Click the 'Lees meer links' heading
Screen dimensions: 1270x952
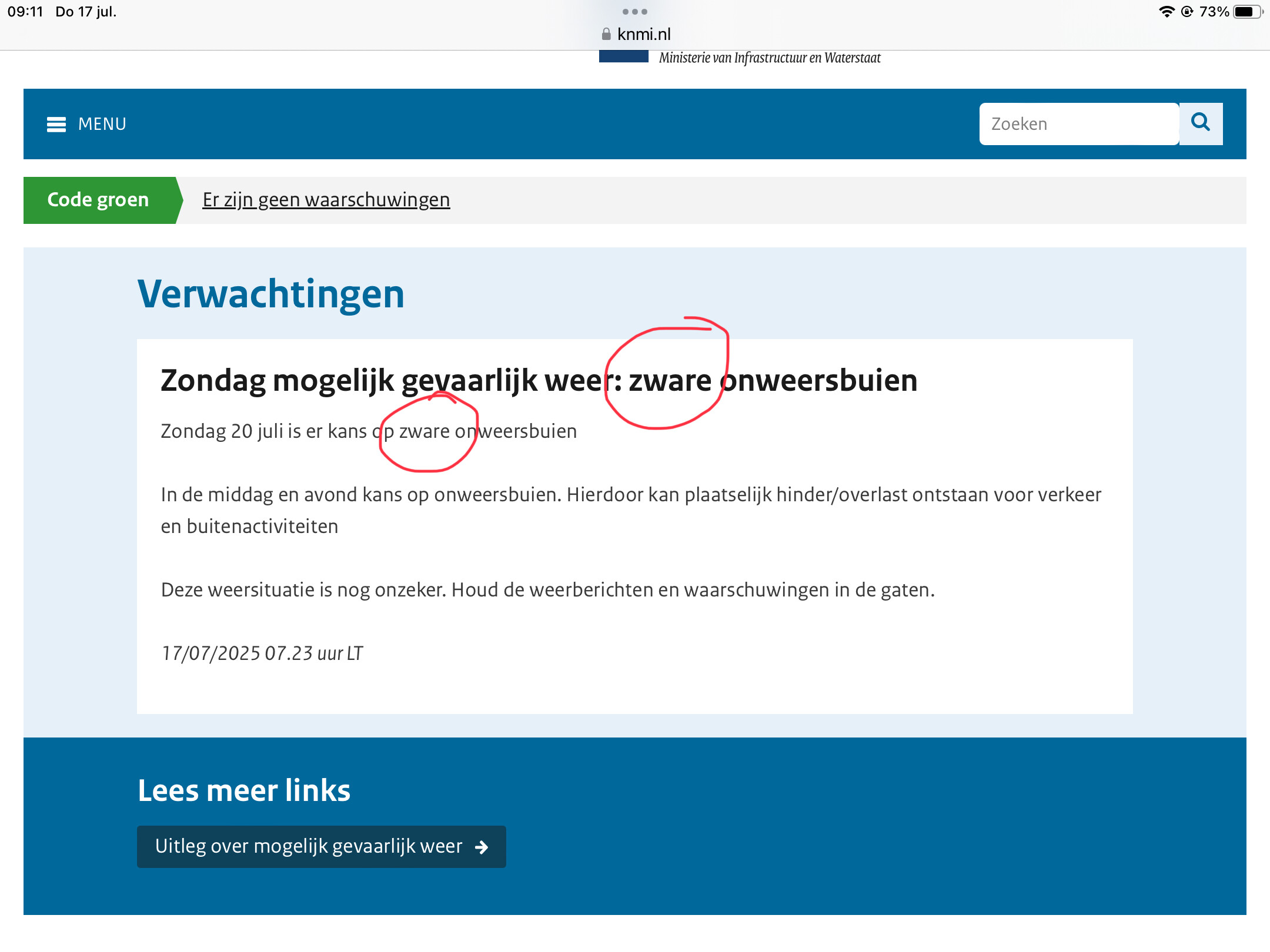click(x=244, y=790)
